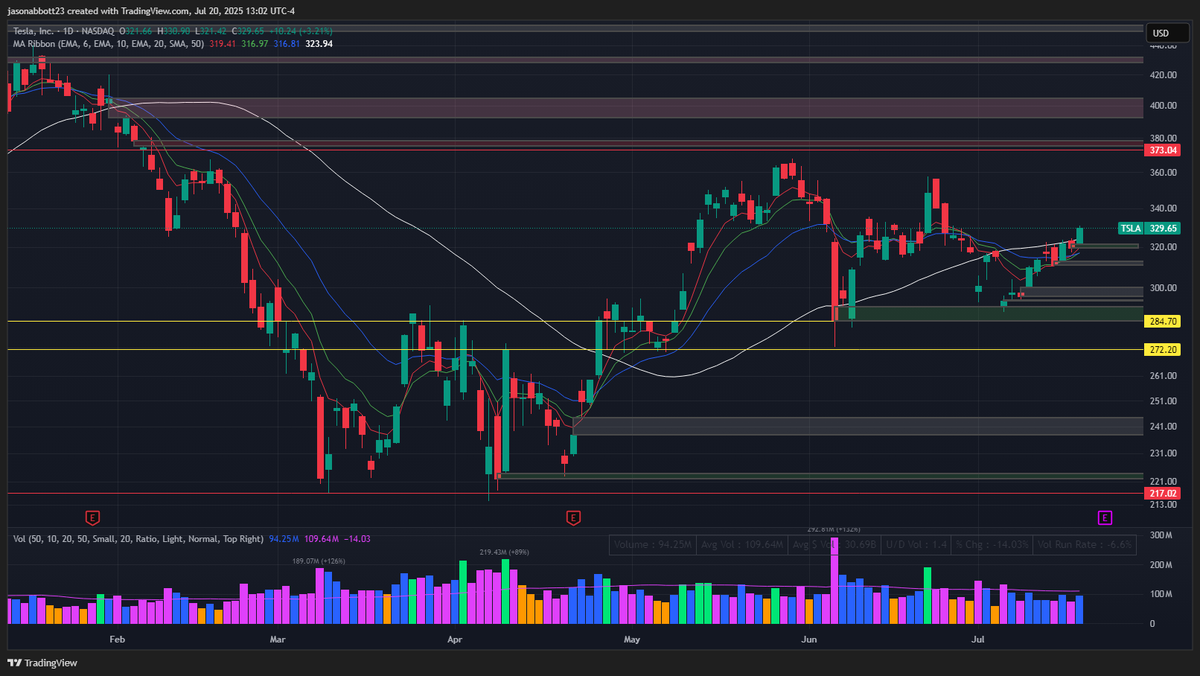Click the Mar label on time axis

(x=278, y=637)
